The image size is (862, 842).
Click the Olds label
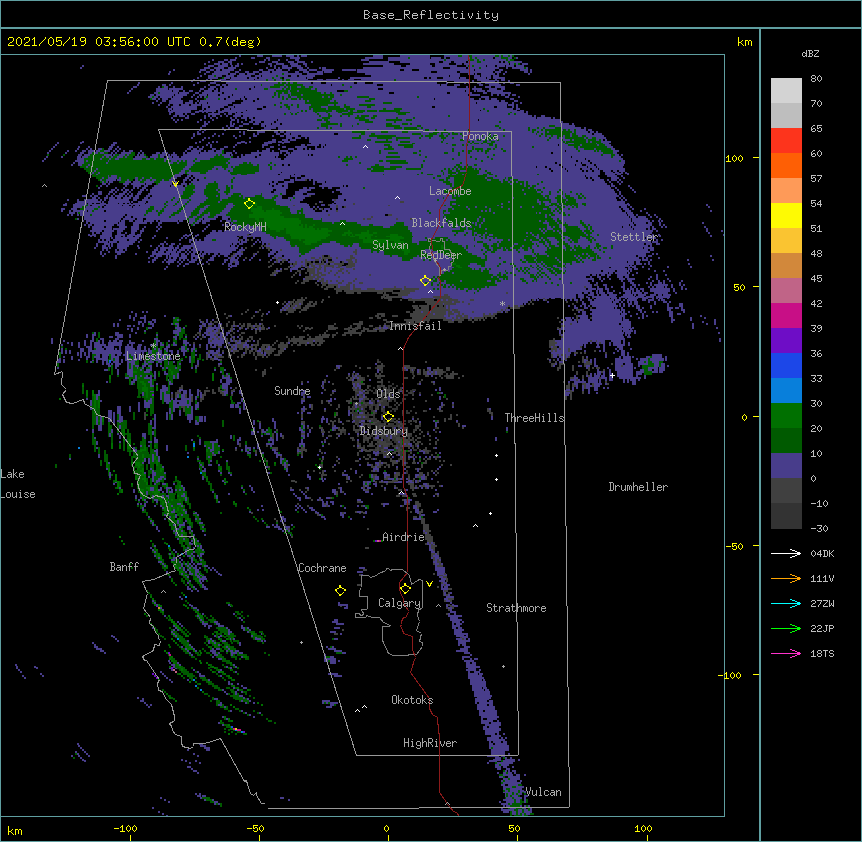coord(388,394)
